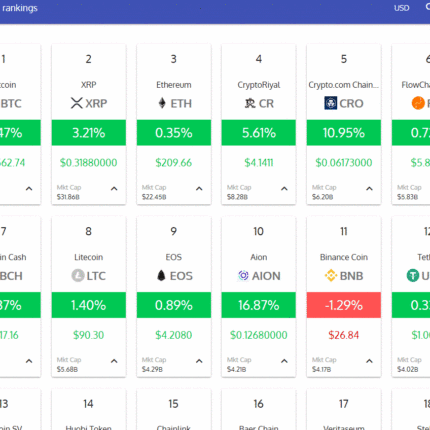
Task: Expand the CryptoRiyal card chevron
Action: [284, 189]
